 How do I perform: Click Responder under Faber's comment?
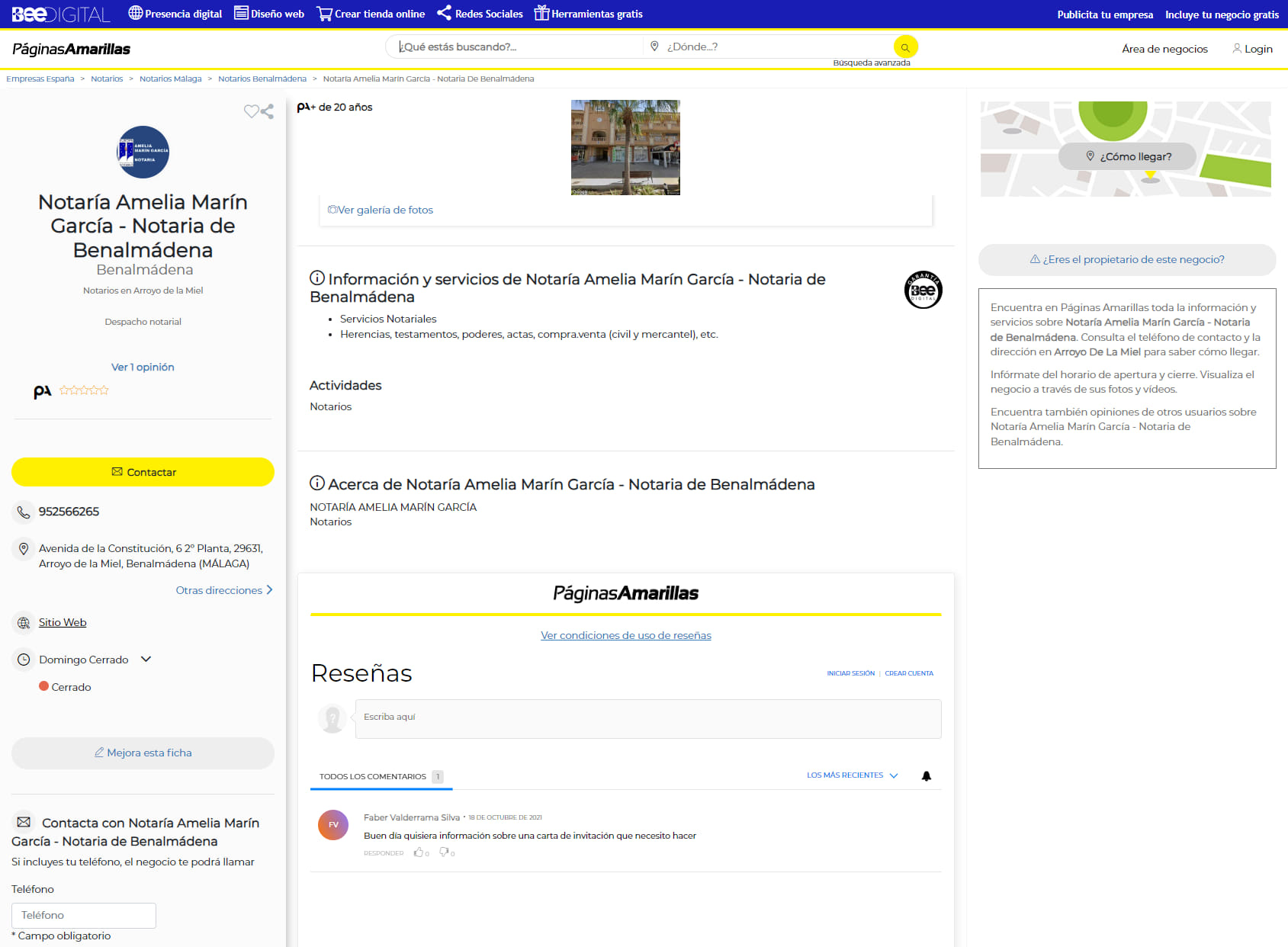[x=384, y=853]
